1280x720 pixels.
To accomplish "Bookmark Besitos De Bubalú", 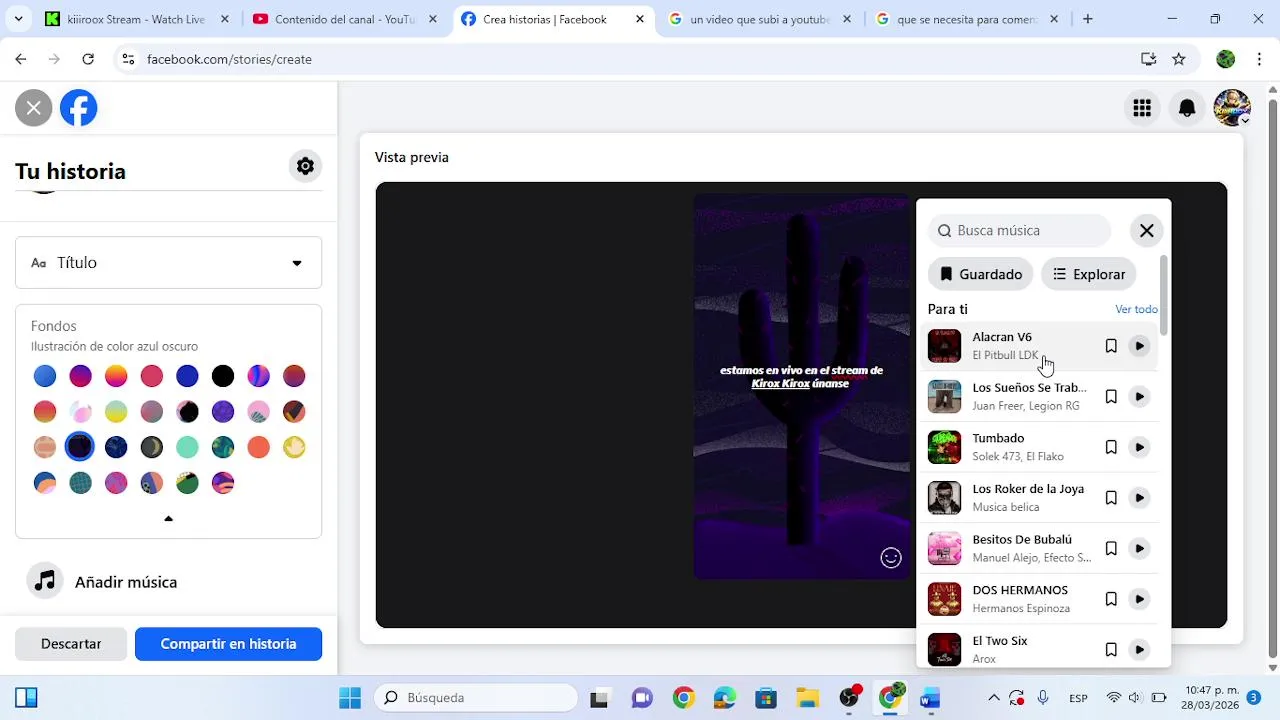I will click(1110, 549).
